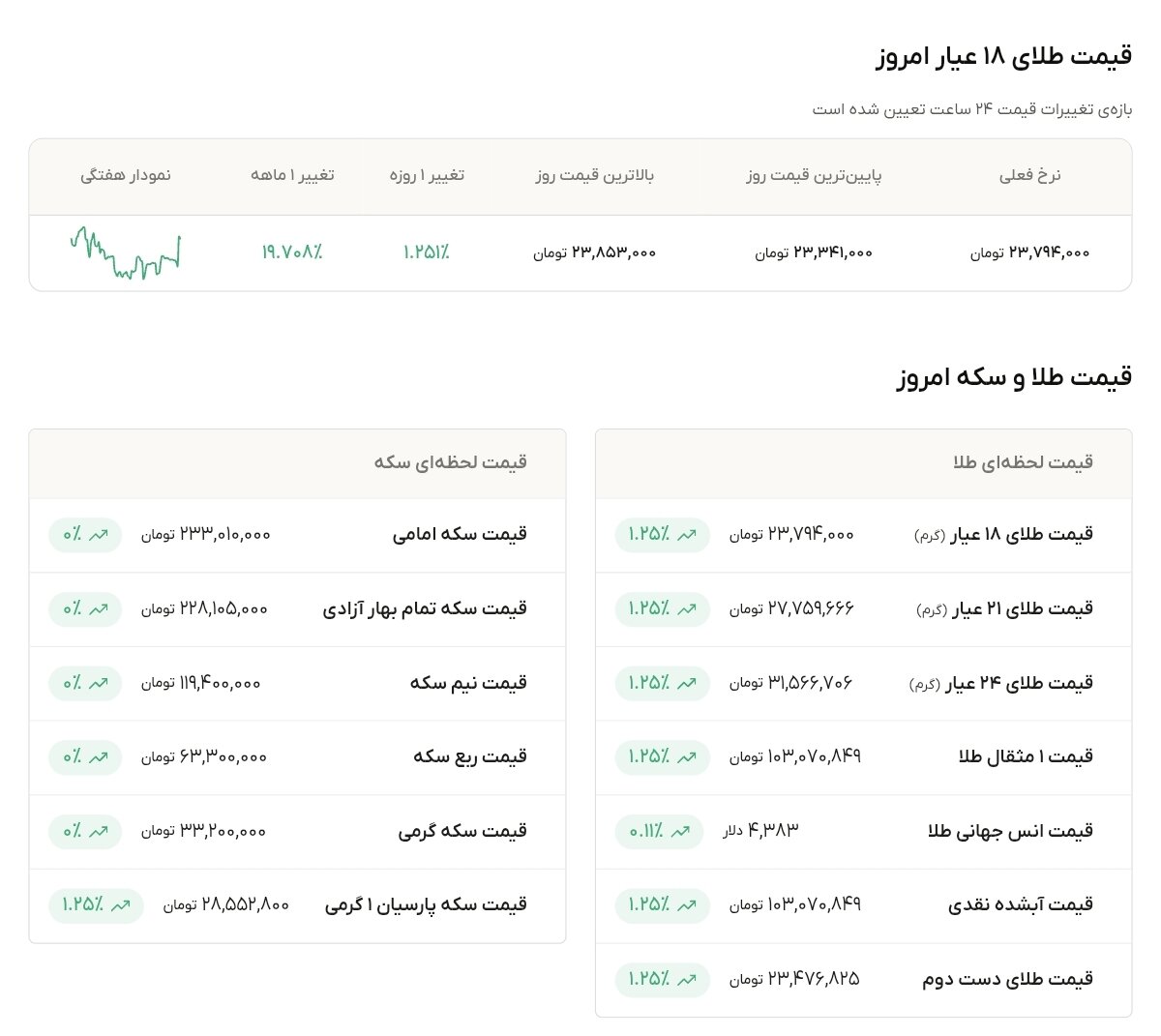Click ounce price ۴,۳۸۳ دلار
Screen dimensions: 1161x1036
761,831
